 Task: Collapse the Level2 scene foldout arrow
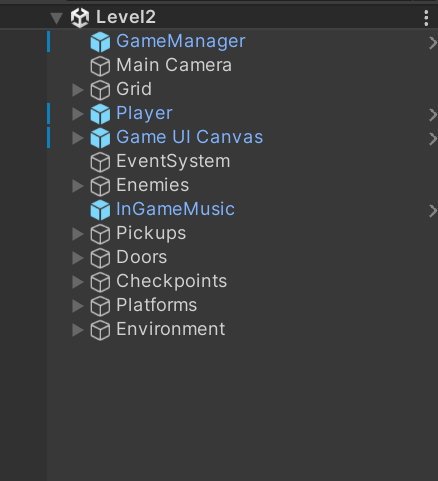pyautogui.click(x=57, y=18)
